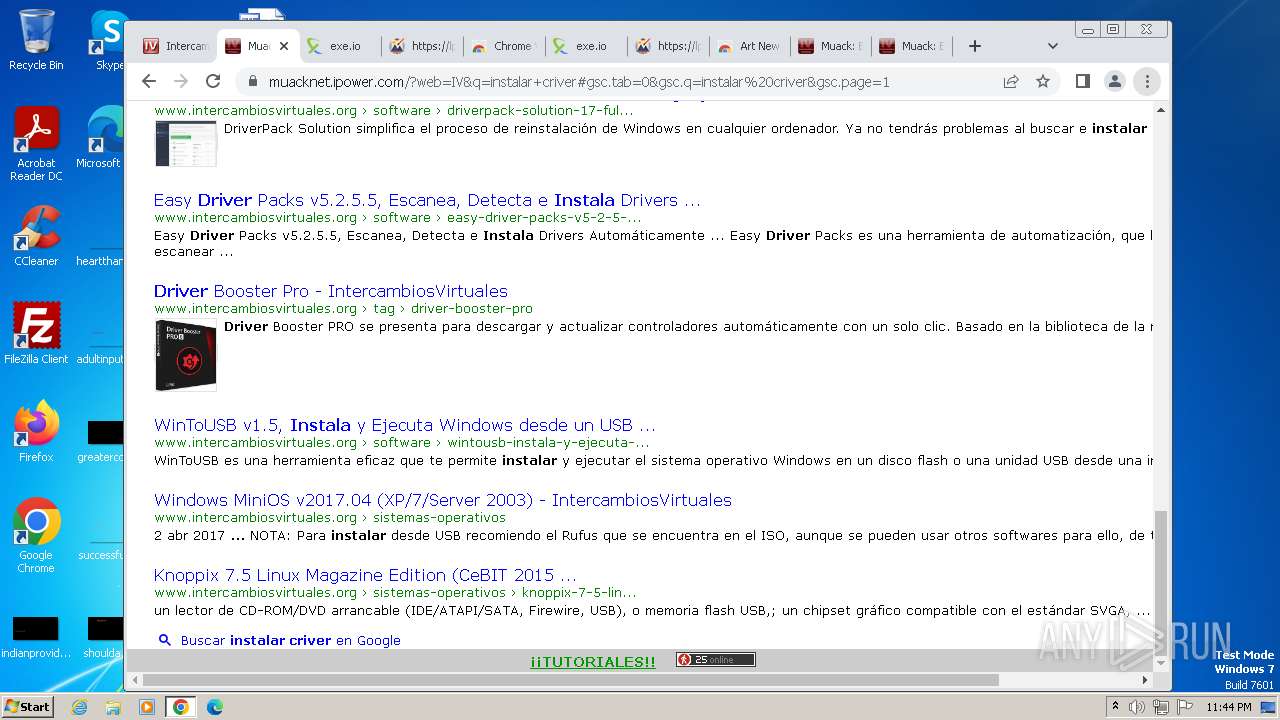
Task: Switch to the Intercambios tab
Action: (176, 46)
